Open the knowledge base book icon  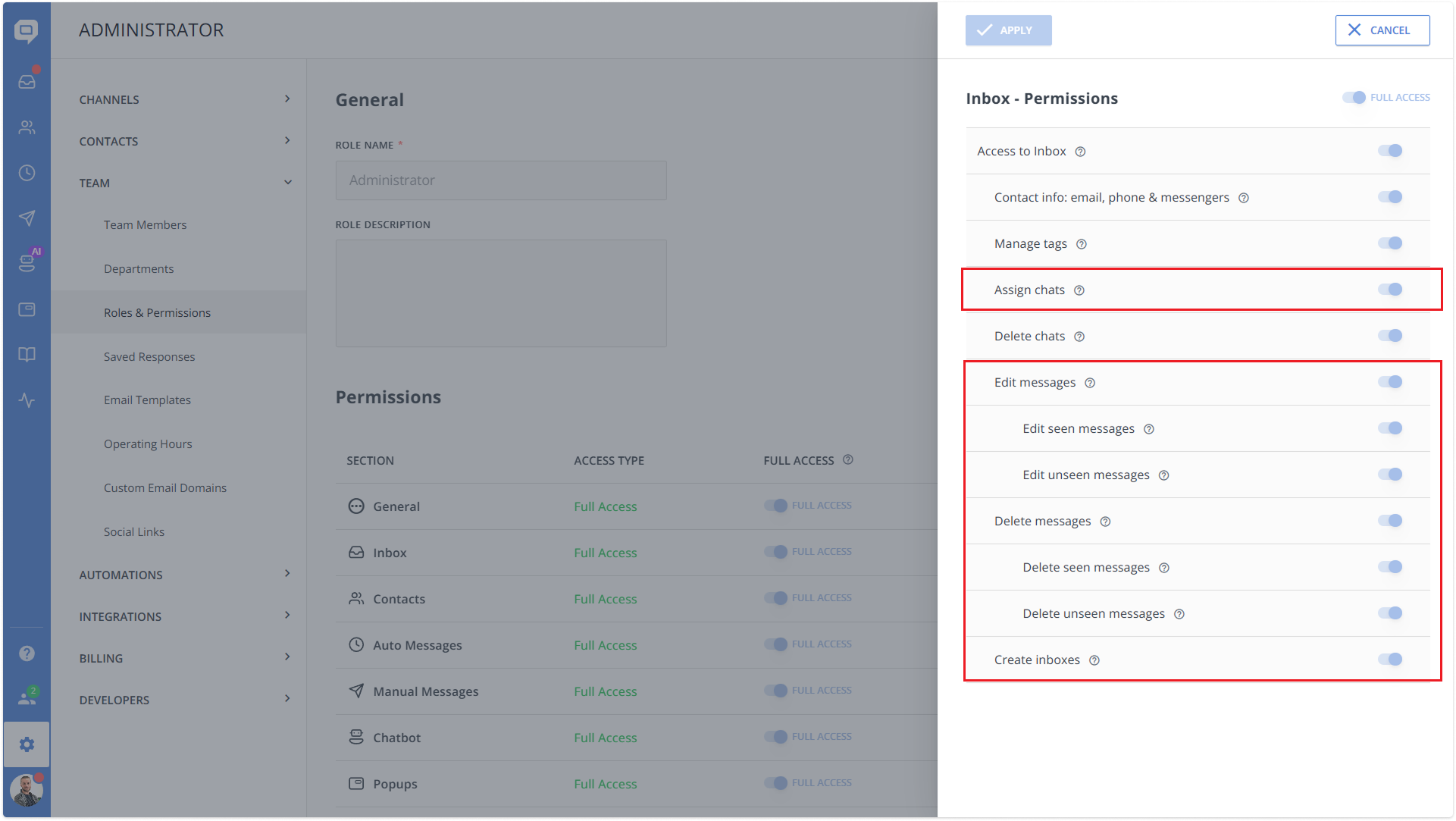pyautogui.click(x=27, y=354)
